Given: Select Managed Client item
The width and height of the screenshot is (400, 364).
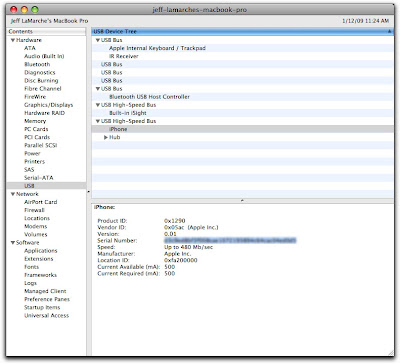Looking at the screenshot, I should pyautogui.click(x=45, y=291).
